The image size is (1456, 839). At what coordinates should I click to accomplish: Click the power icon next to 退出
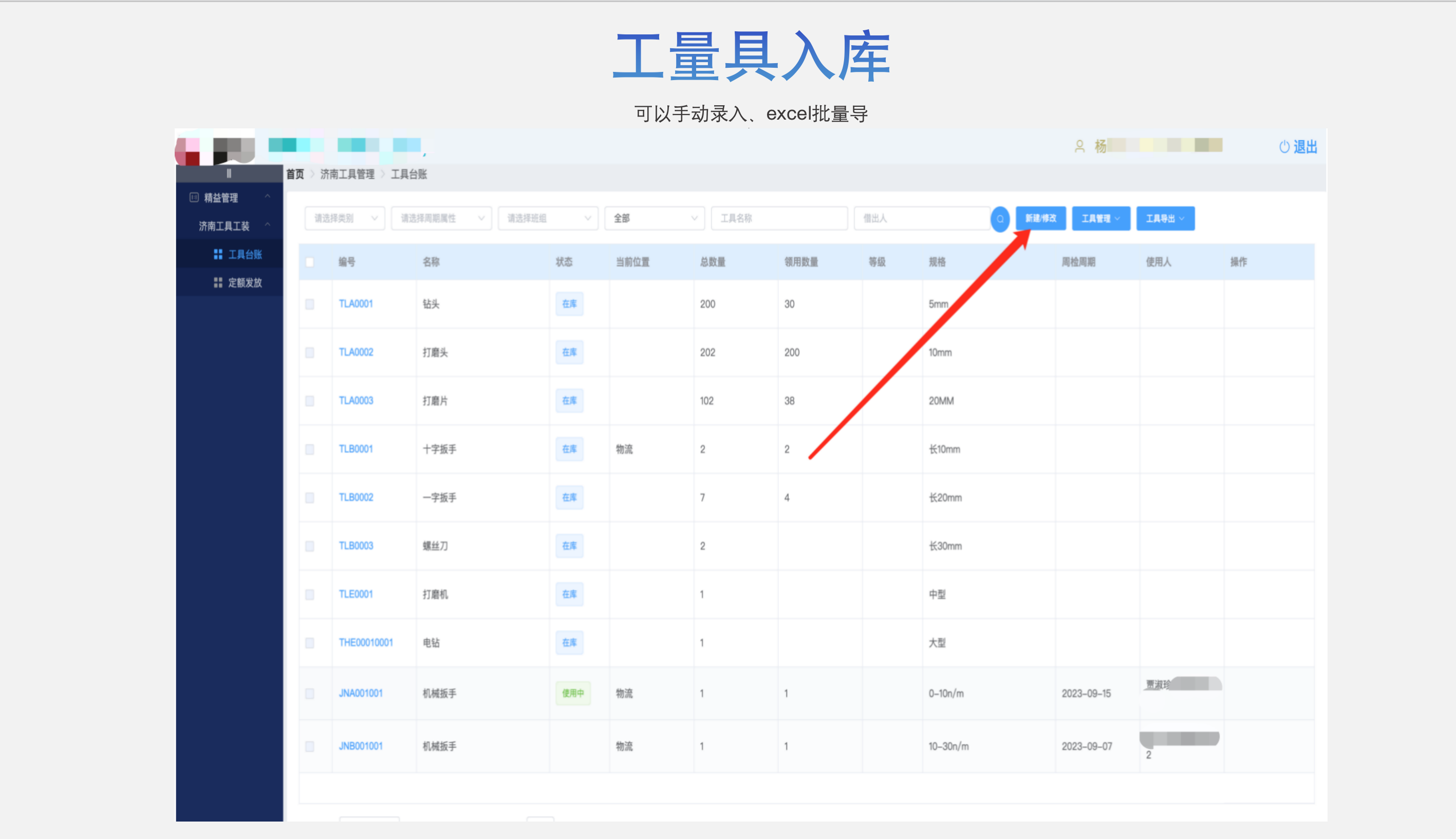(x=1284, y=147)
